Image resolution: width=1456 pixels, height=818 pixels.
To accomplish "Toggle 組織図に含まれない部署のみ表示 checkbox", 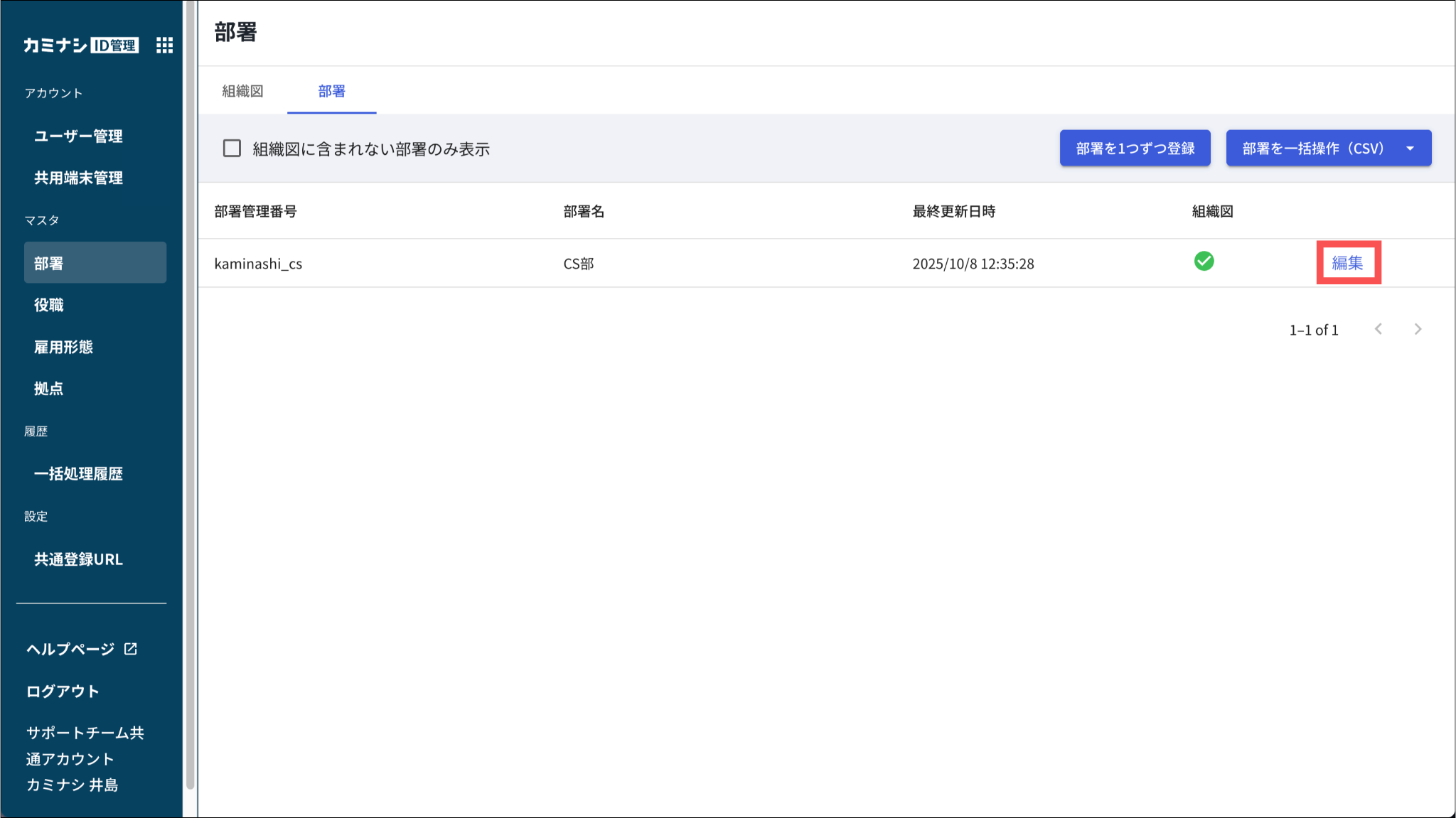I will point(232,149).
